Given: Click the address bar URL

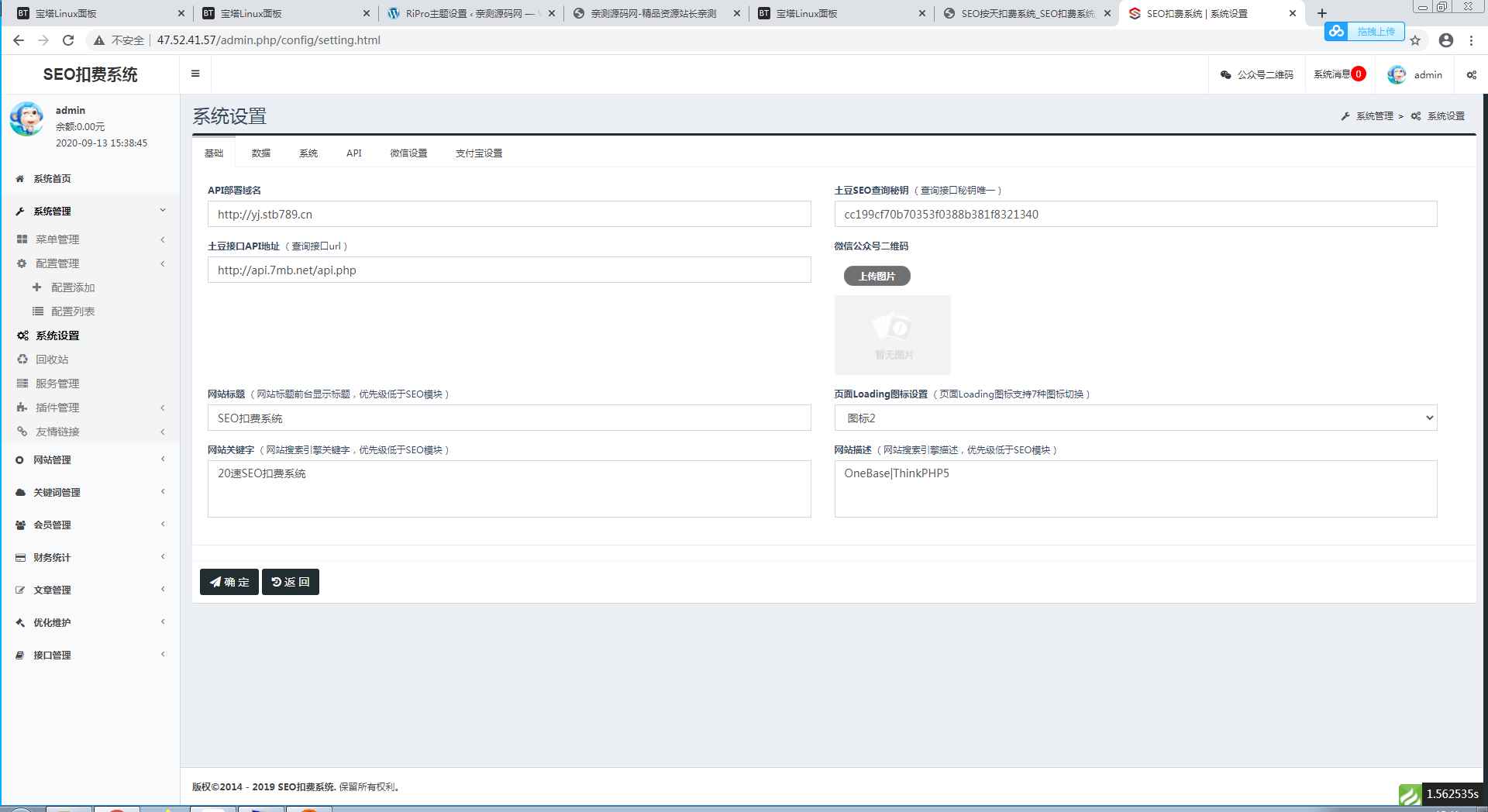Looking at the screenshot, I should tap(269, 40).
